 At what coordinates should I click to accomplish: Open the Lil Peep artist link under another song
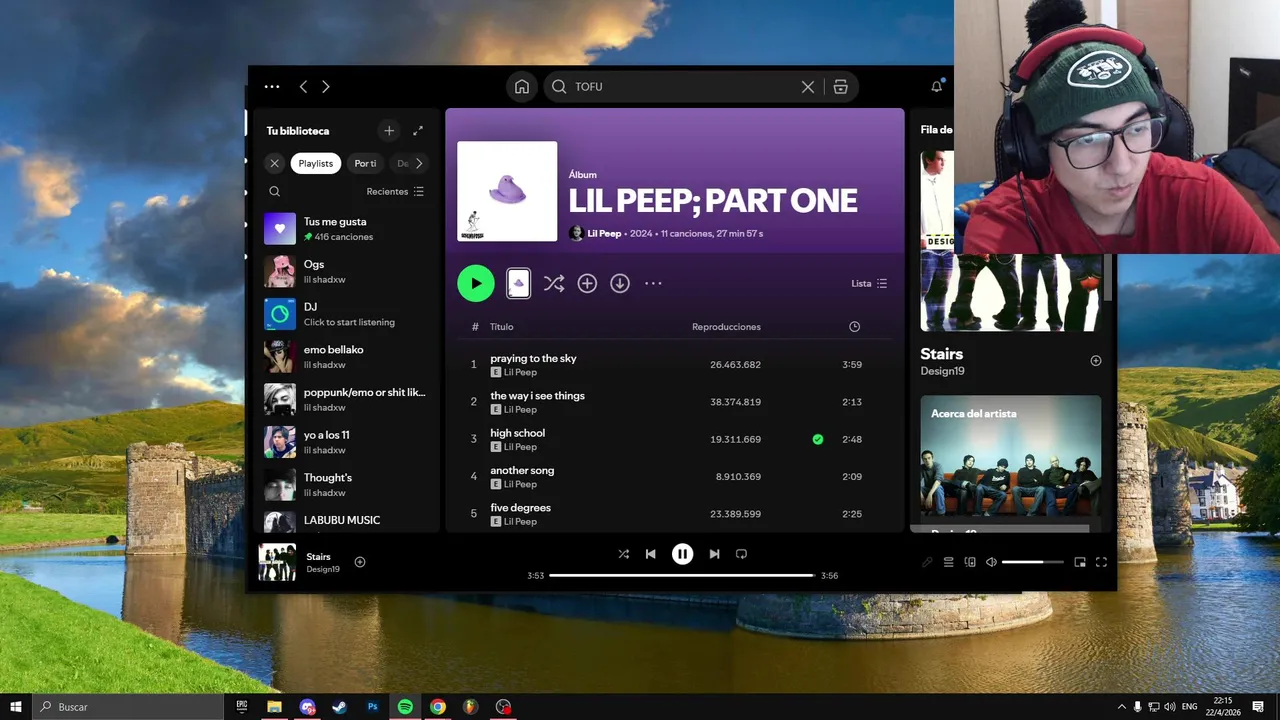coord(520,484)
